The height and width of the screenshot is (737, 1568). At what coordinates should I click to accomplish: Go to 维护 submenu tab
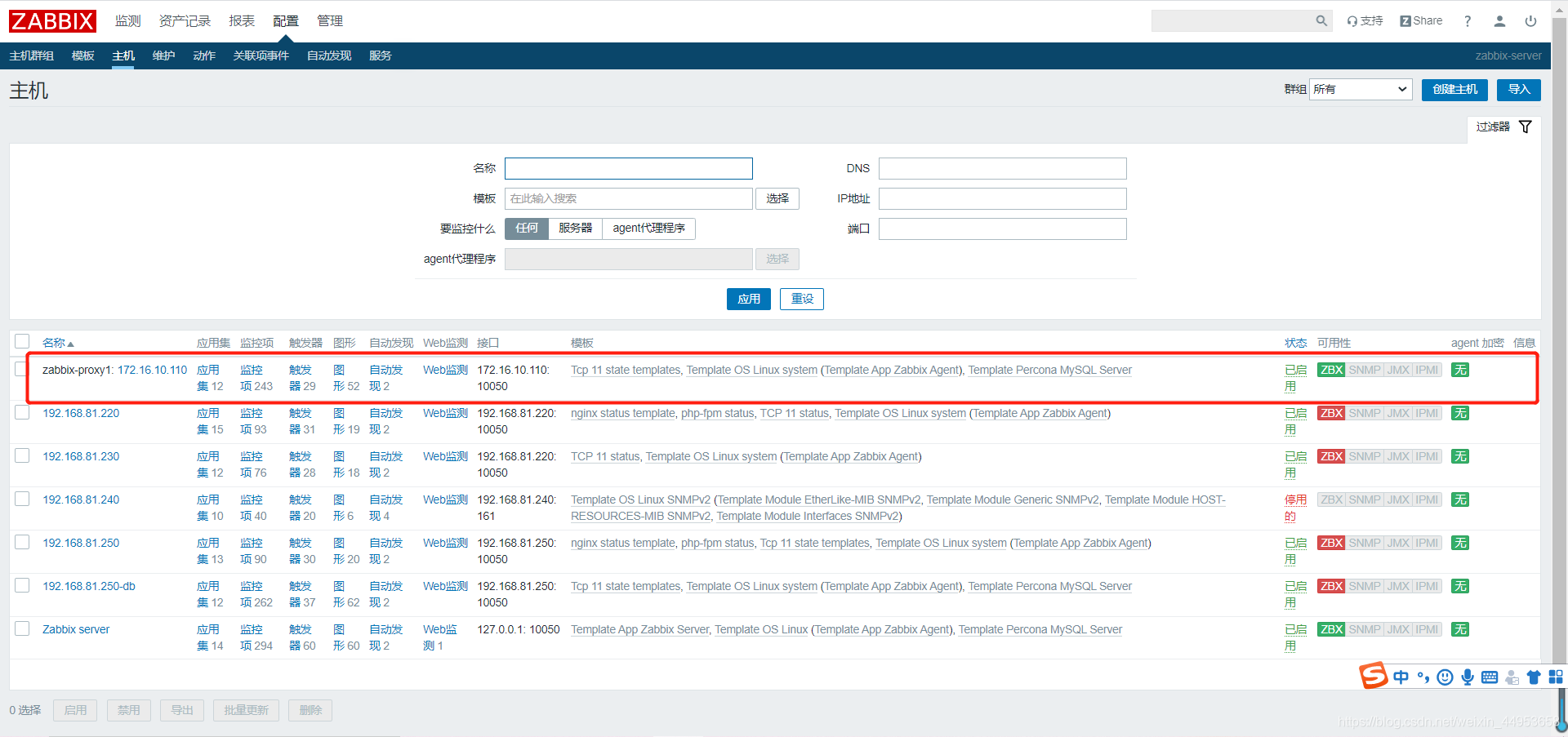(164, 55)
